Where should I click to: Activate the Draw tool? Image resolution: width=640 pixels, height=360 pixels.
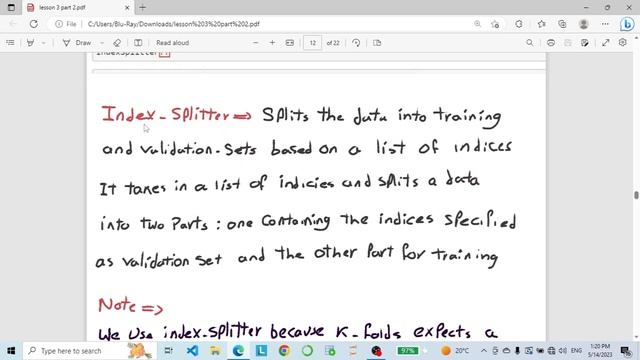pos(77,42)
